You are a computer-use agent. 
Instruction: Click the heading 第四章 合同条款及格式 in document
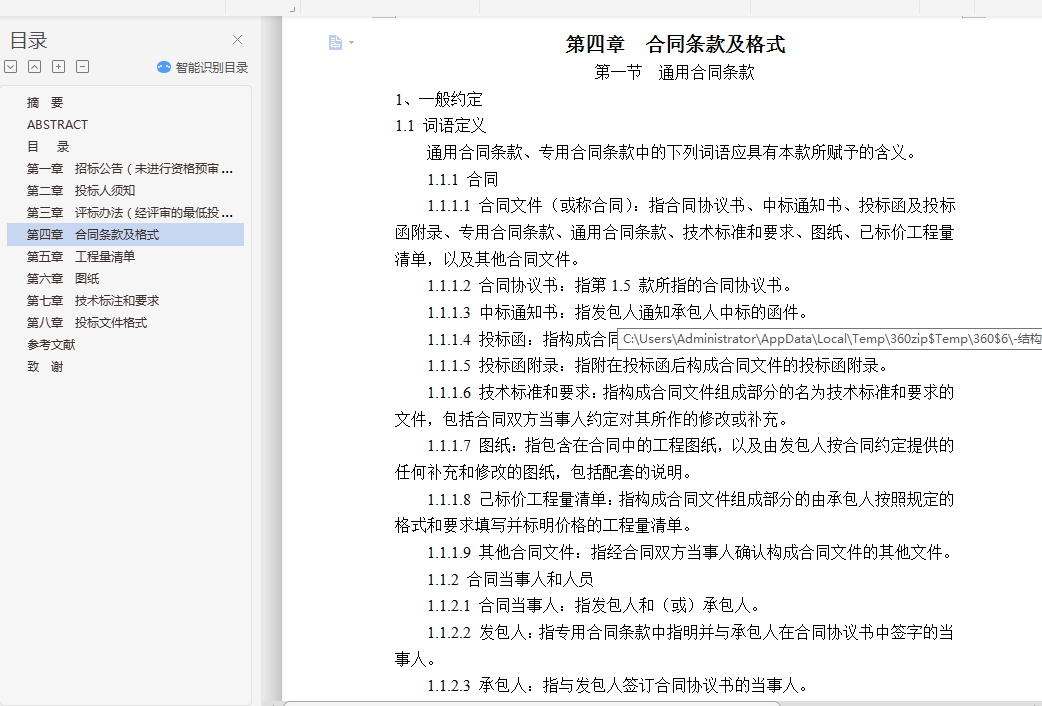(x=675, y=45)
